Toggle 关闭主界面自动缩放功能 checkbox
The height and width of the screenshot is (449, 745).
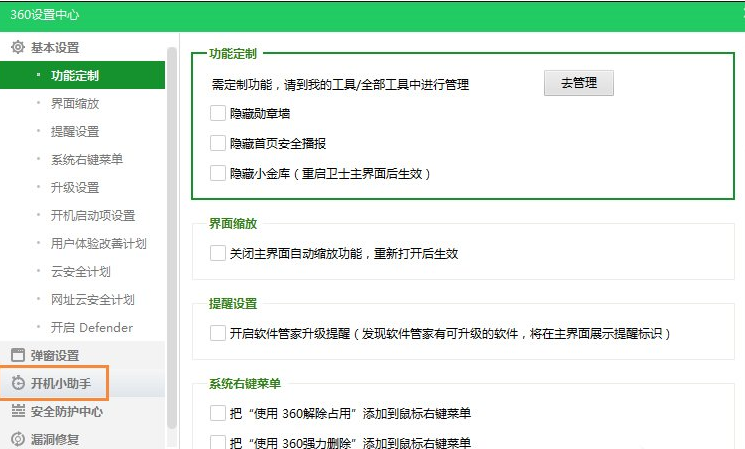click(218, 253)
